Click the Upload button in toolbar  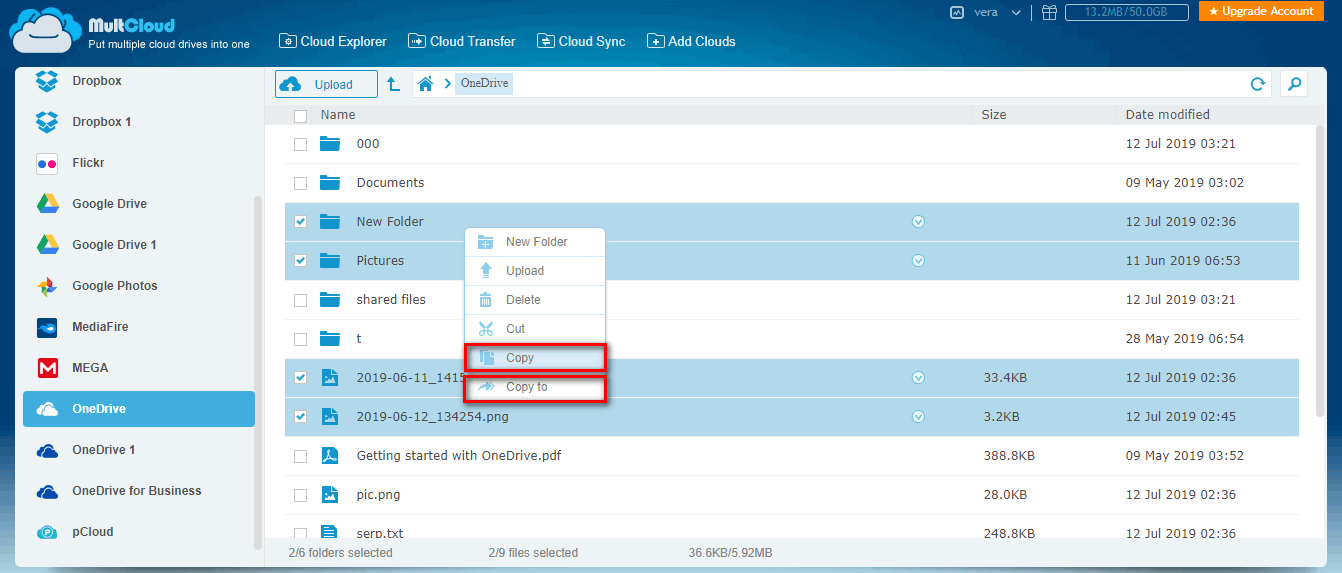(326, 84)
